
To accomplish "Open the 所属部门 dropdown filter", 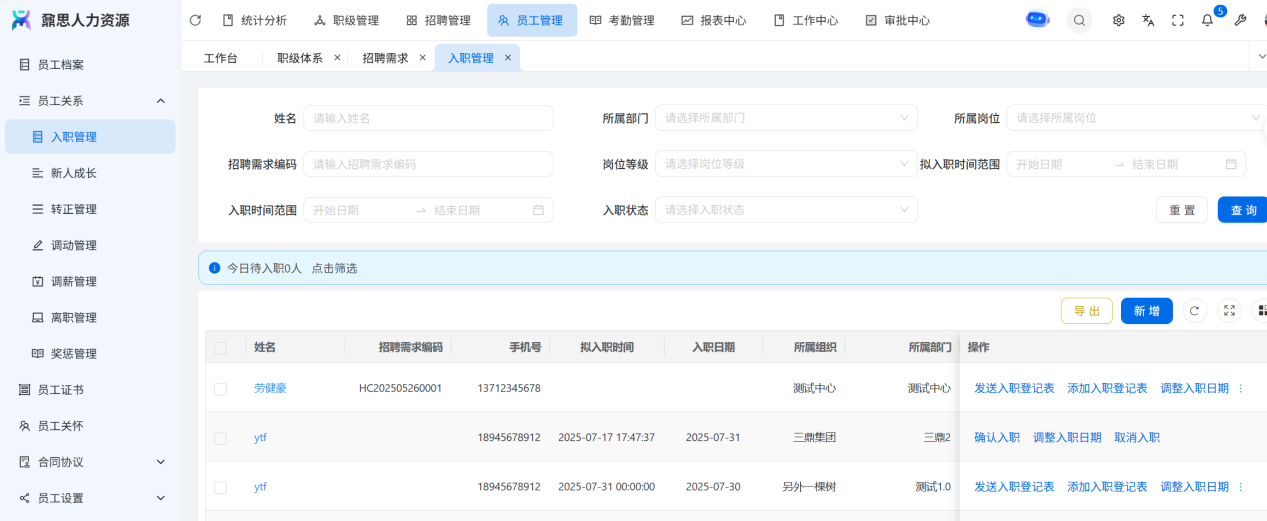I will point(786,118).
